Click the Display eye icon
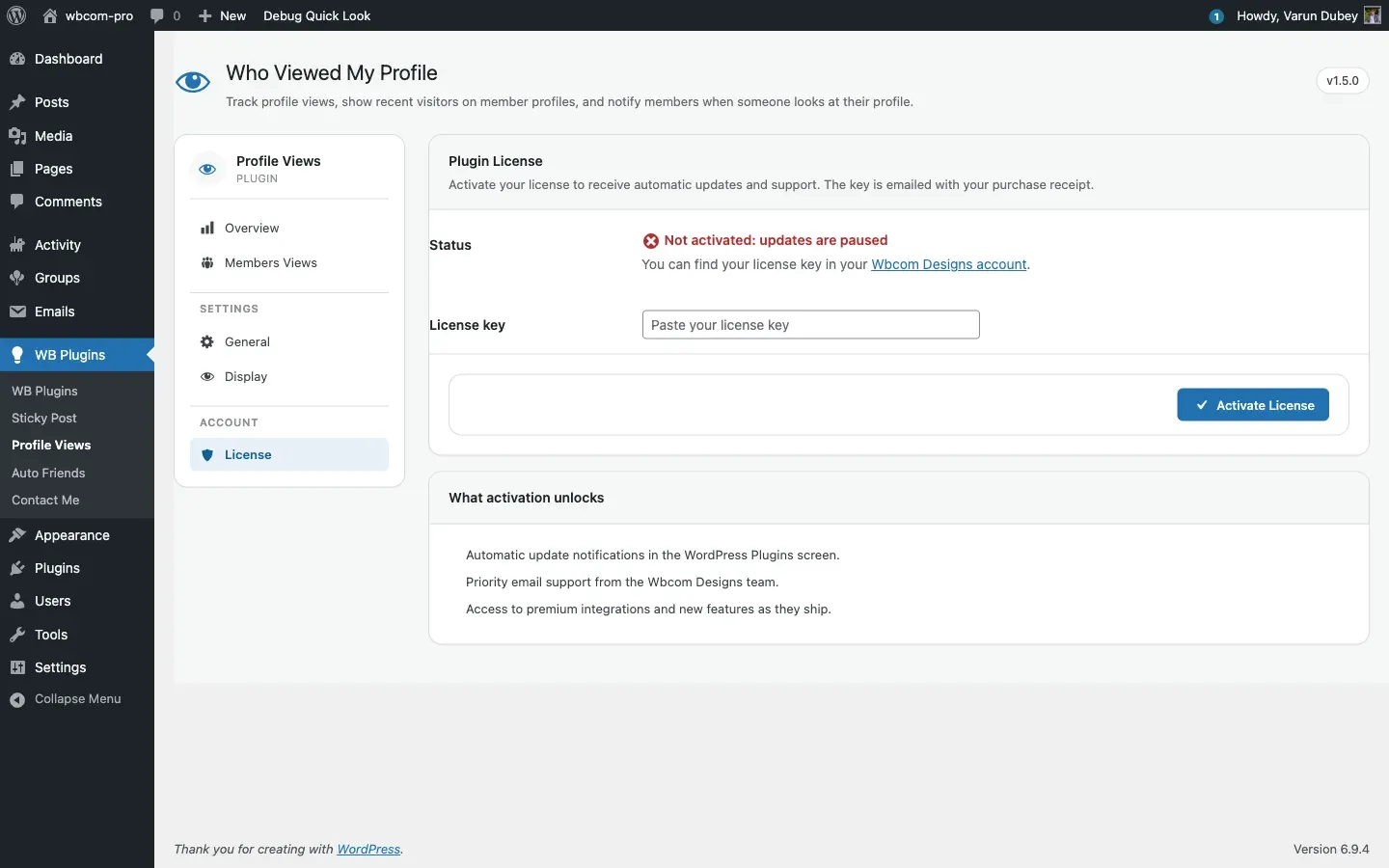1389x868 pixels. (207, 376)
